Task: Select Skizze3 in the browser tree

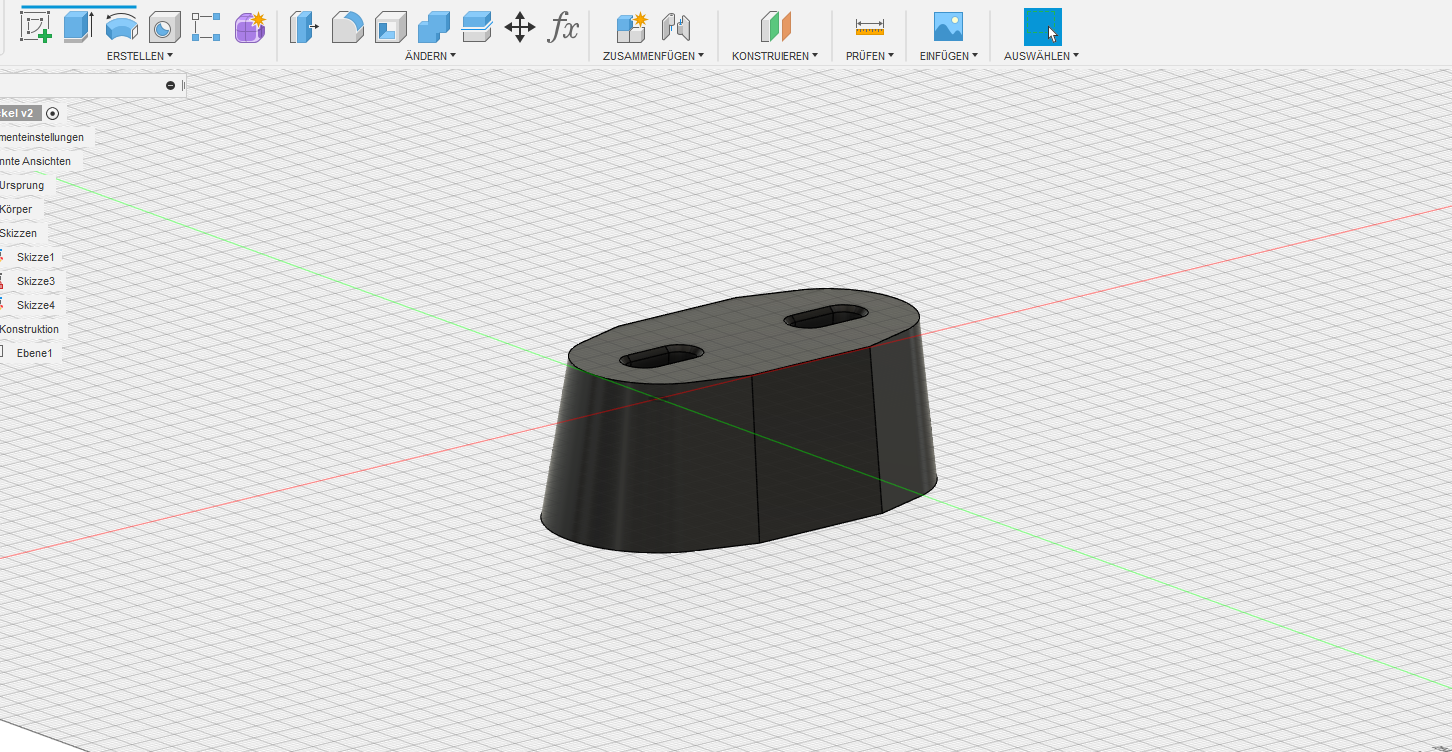Action: point(36,281)
